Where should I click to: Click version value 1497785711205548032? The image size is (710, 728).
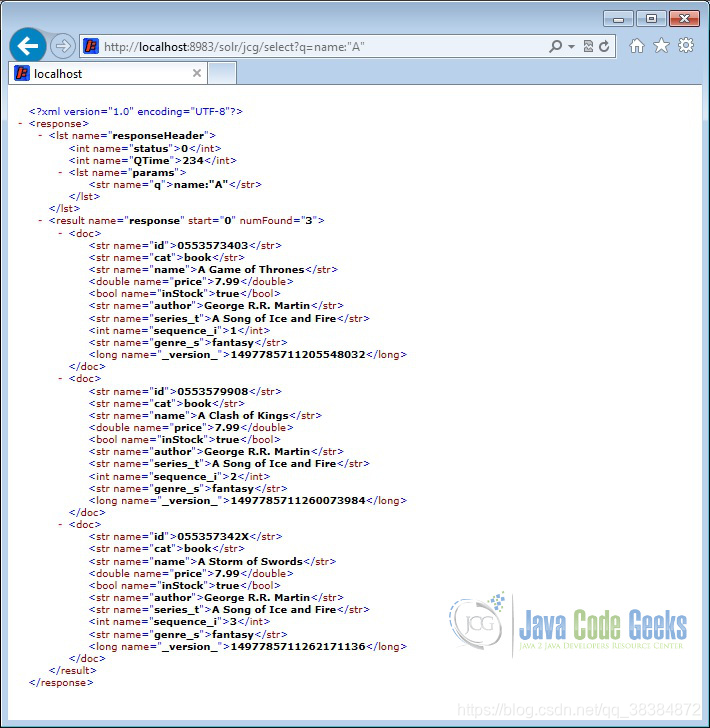tap(298, 355)
